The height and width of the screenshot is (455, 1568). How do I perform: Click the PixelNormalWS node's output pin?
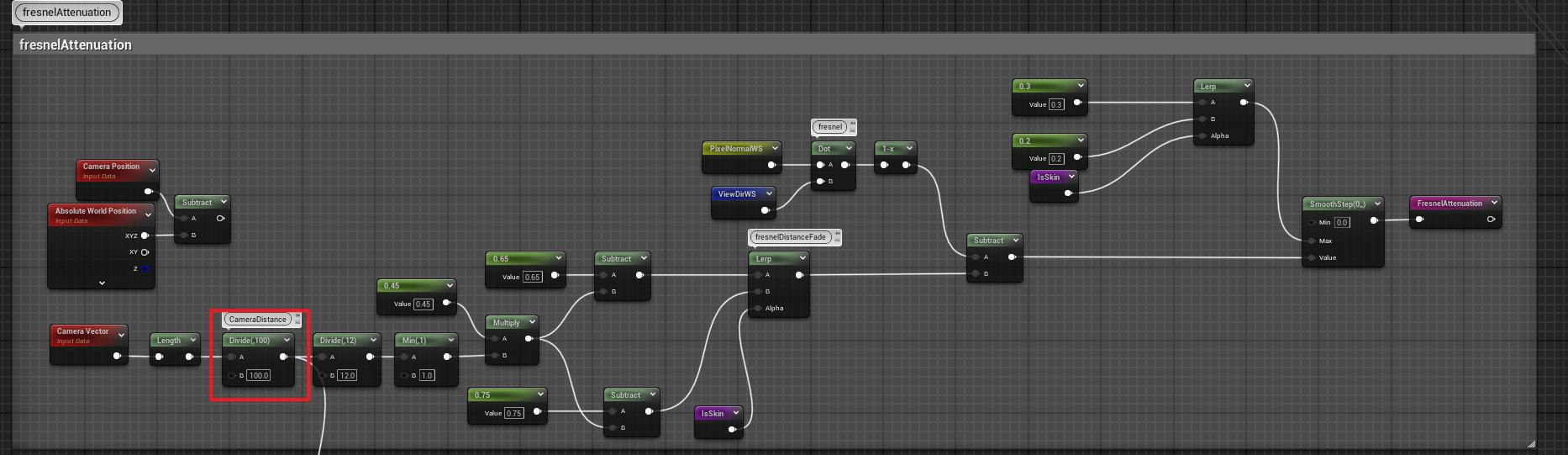click(x=771, y=165)
